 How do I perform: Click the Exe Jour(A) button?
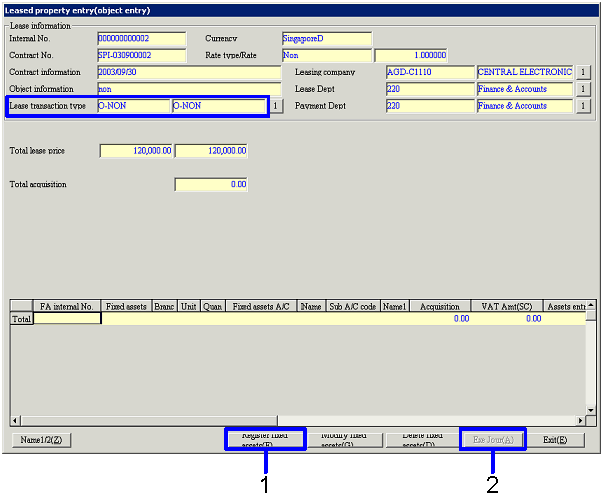tap(492, 439)
